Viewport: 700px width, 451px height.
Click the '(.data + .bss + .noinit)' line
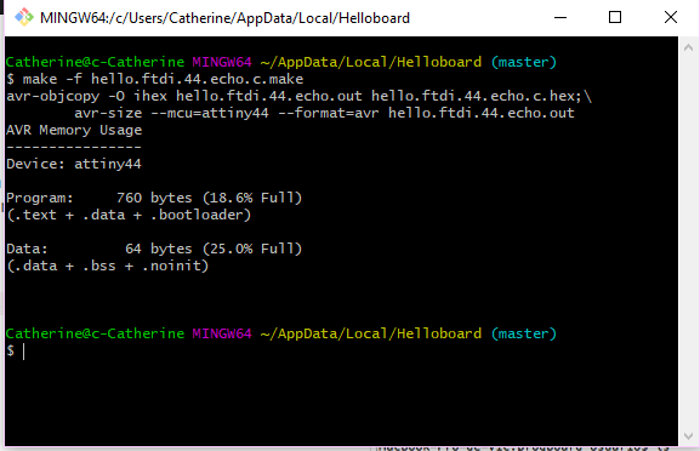click(x=108, y=266)
